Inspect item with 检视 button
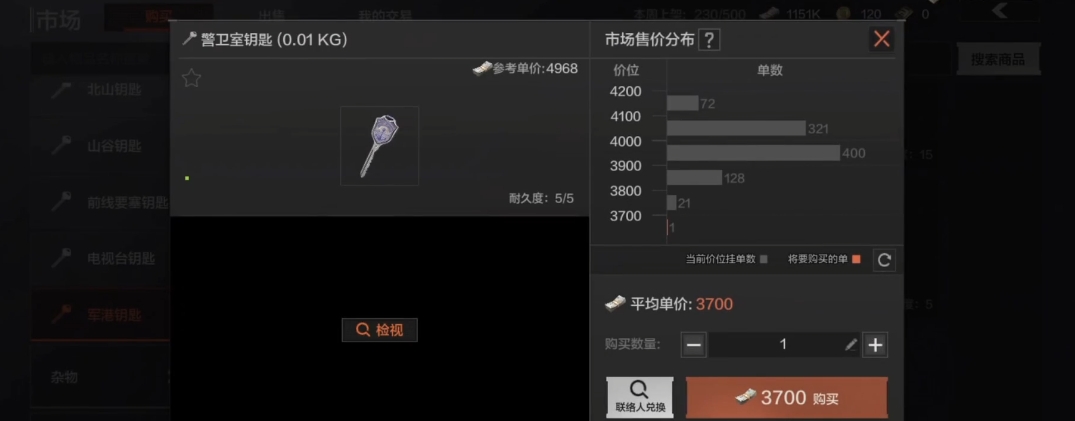This screenshot has height=421, width=1075. (380, 330)
